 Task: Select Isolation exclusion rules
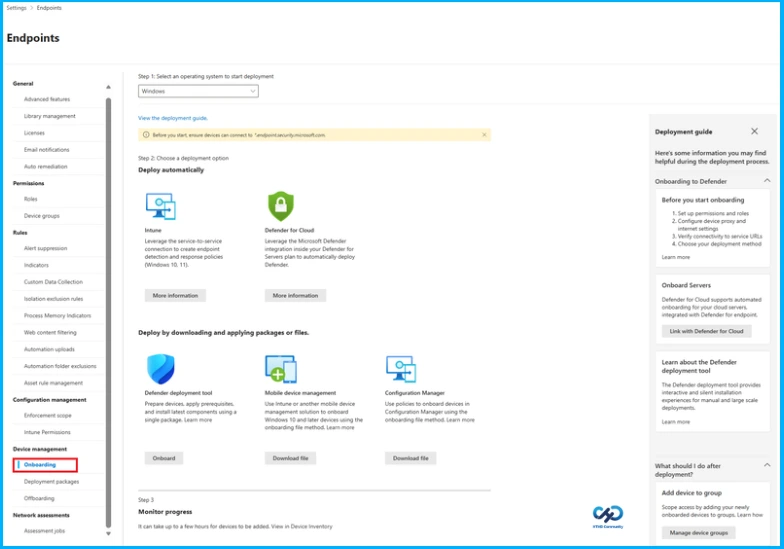click(x=54, y=299)
